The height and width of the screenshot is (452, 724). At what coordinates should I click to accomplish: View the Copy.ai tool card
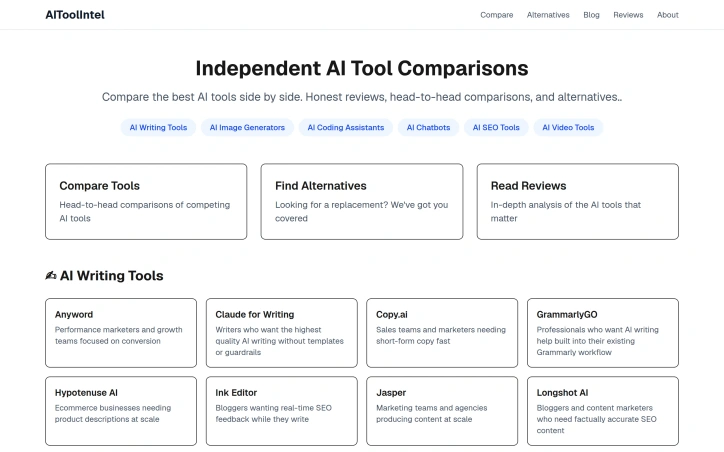pos(442,333)
